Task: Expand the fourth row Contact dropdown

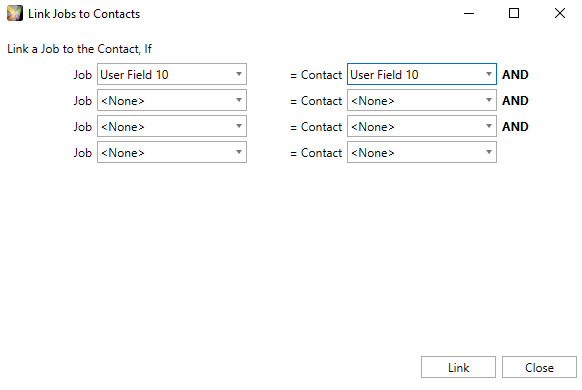Action: (x=422, y=152)
